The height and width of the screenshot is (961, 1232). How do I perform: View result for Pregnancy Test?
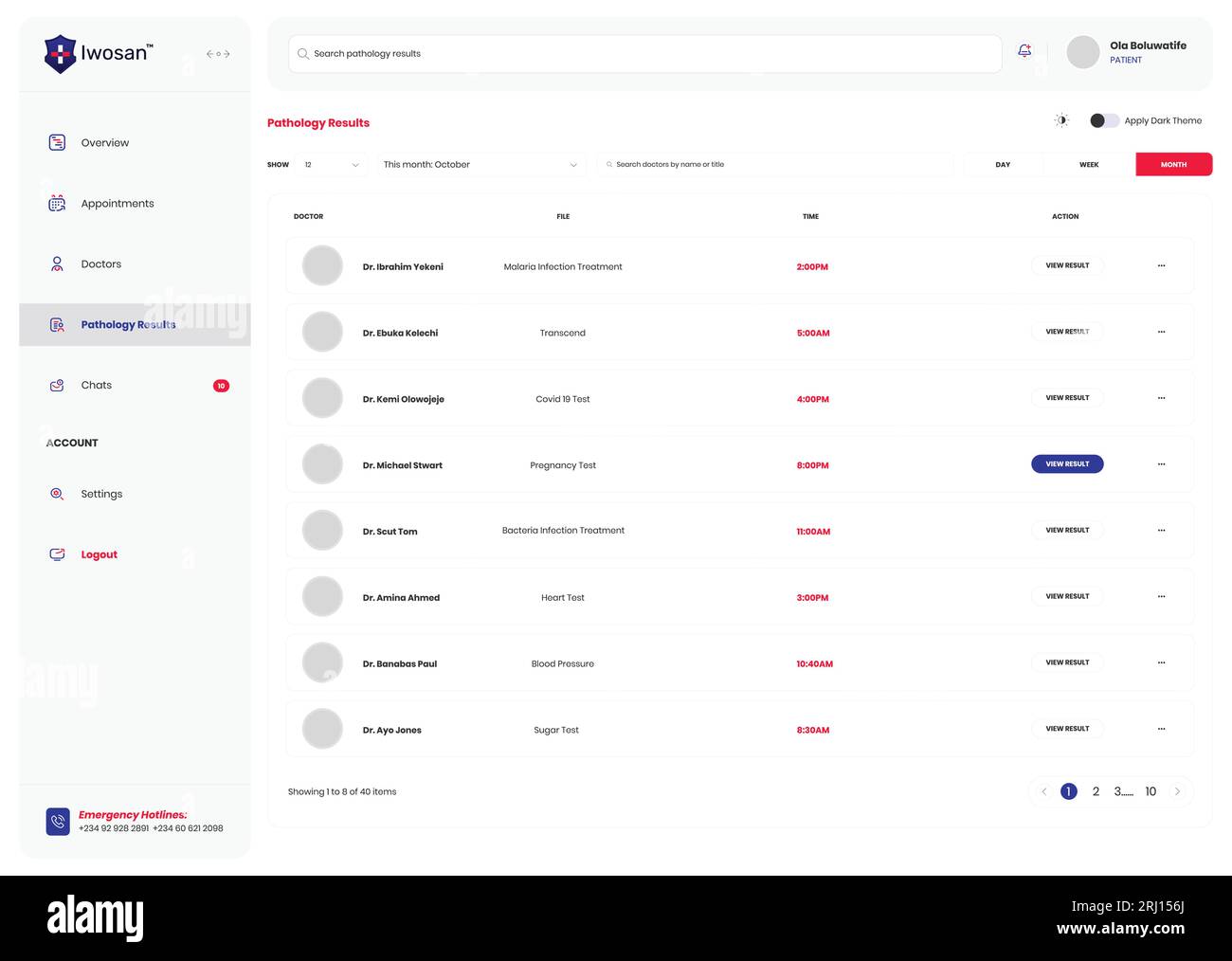click(1067, 464)
